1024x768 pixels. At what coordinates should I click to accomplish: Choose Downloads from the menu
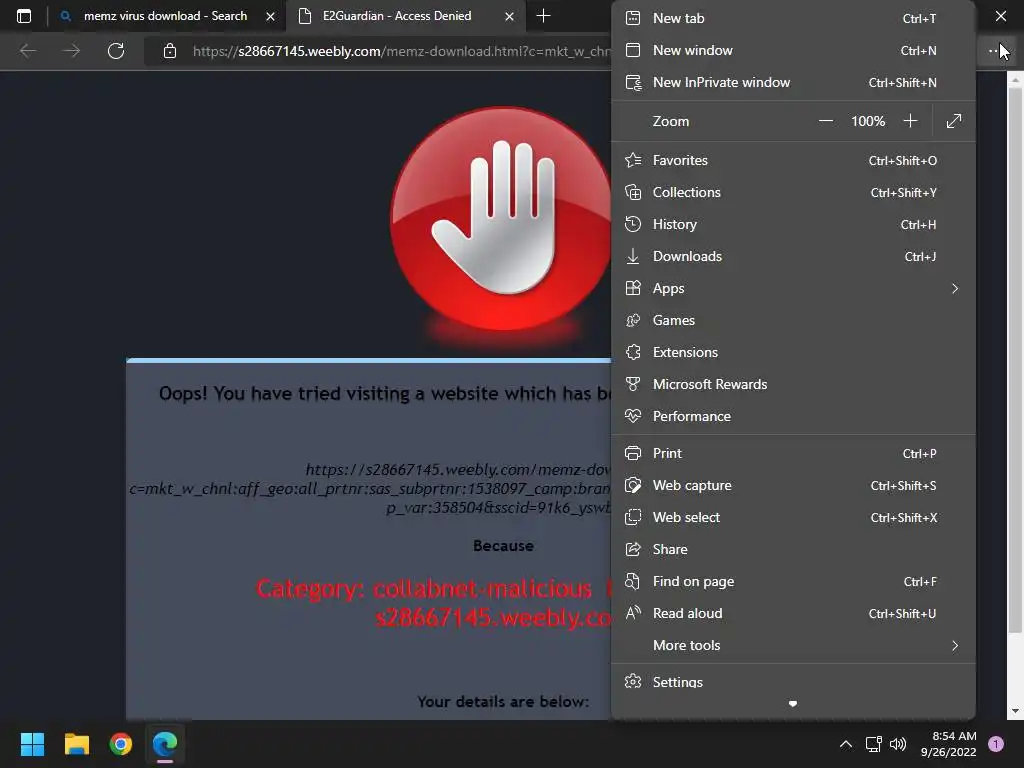tap(793, 256)
